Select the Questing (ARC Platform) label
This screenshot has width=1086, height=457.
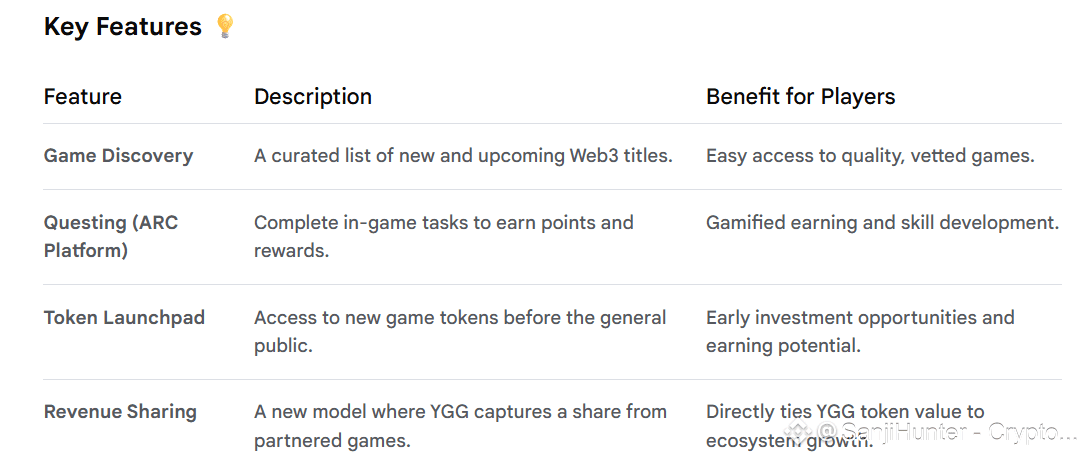[x=111, y=237]
